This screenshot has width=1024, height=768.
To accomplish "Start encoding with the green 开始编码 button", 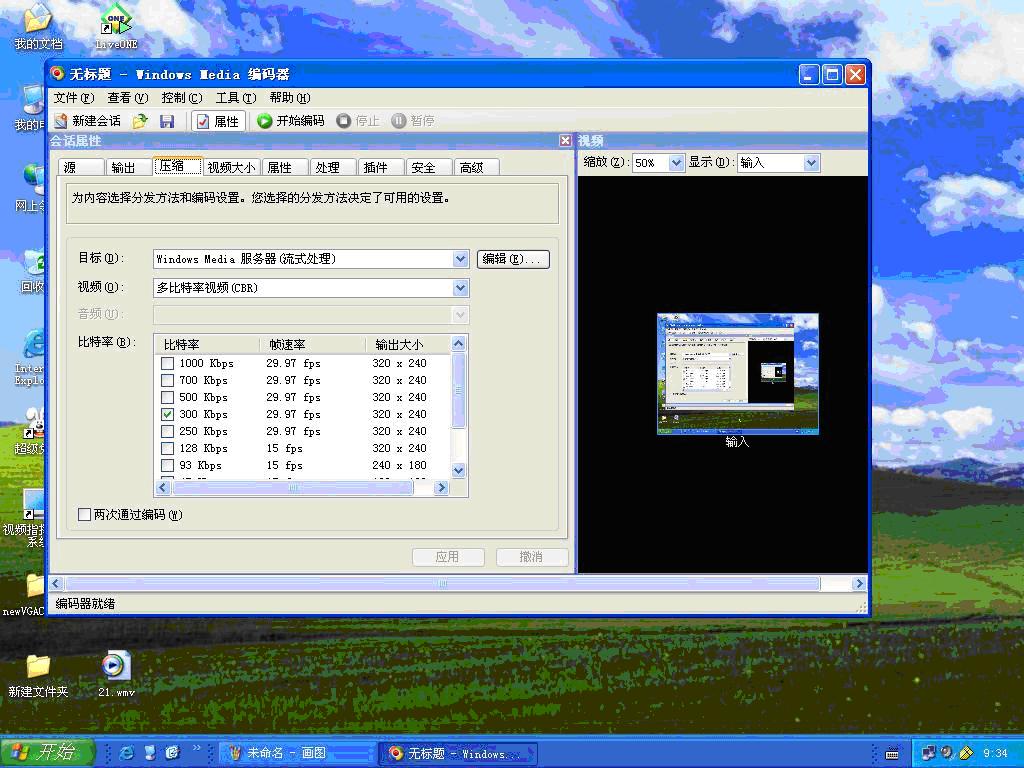I will 291,121.
